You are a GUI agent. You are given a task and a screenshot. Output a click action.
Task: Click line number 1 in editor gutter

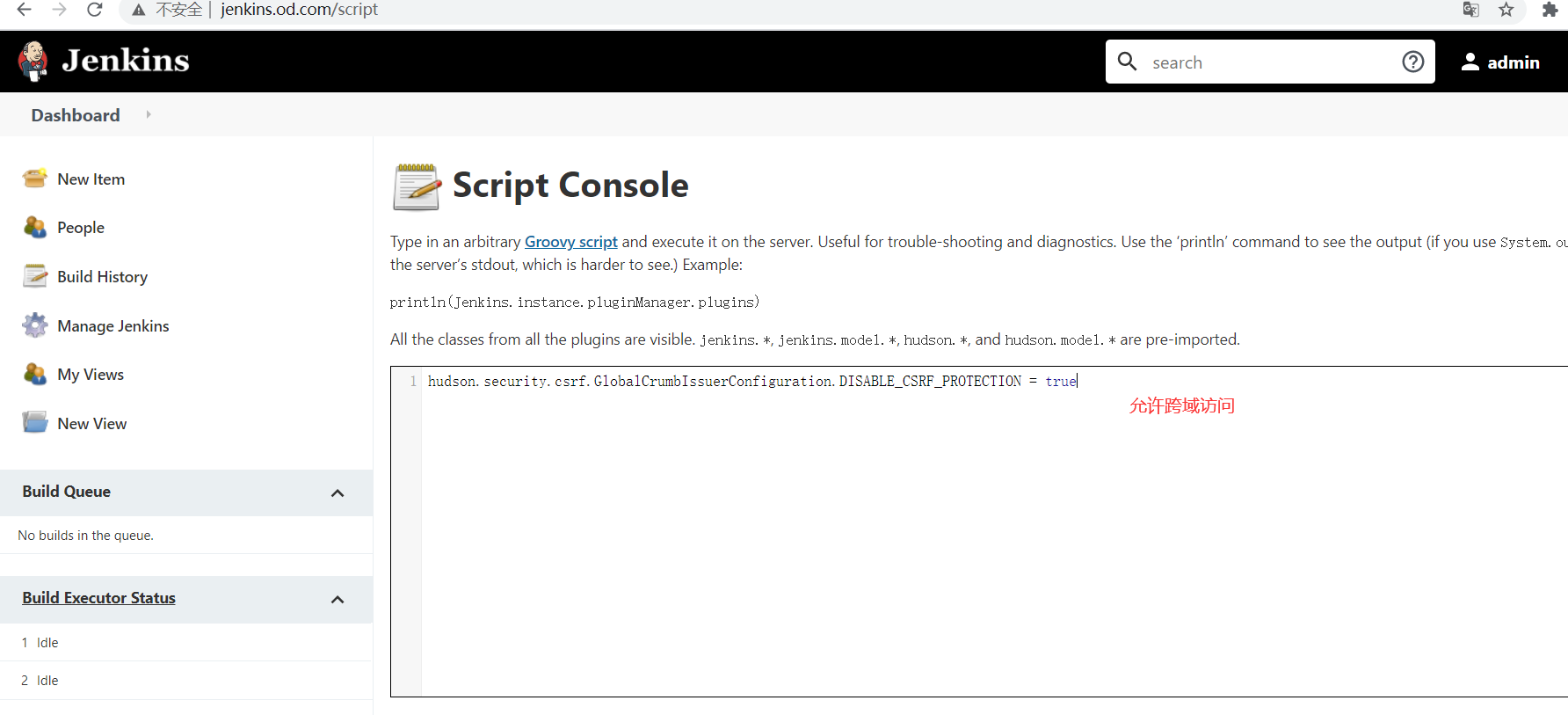[413, 382]
